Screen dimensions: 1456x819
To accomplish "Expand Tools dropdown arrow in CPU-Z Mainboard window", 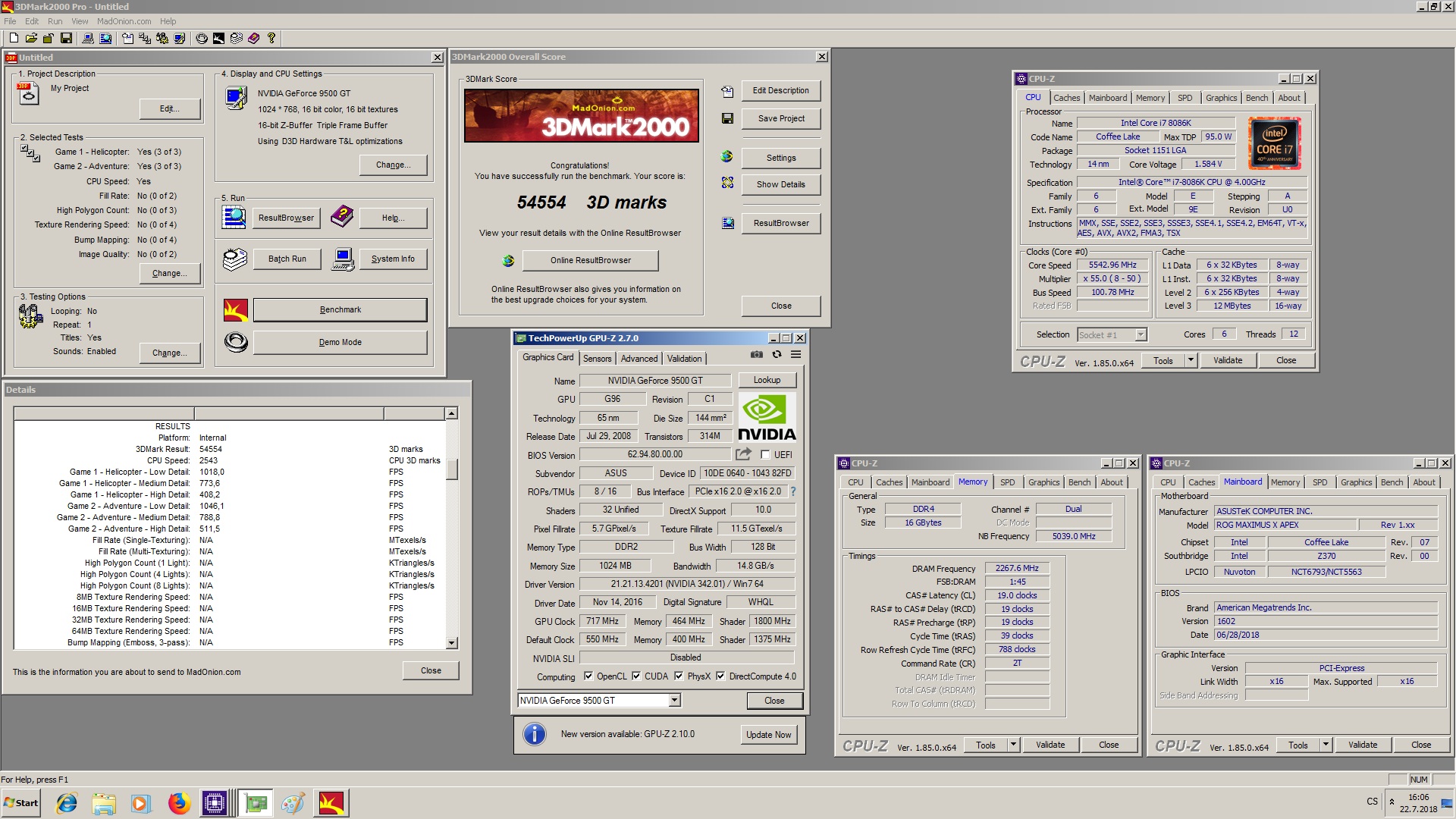I will click(1326, 745).
